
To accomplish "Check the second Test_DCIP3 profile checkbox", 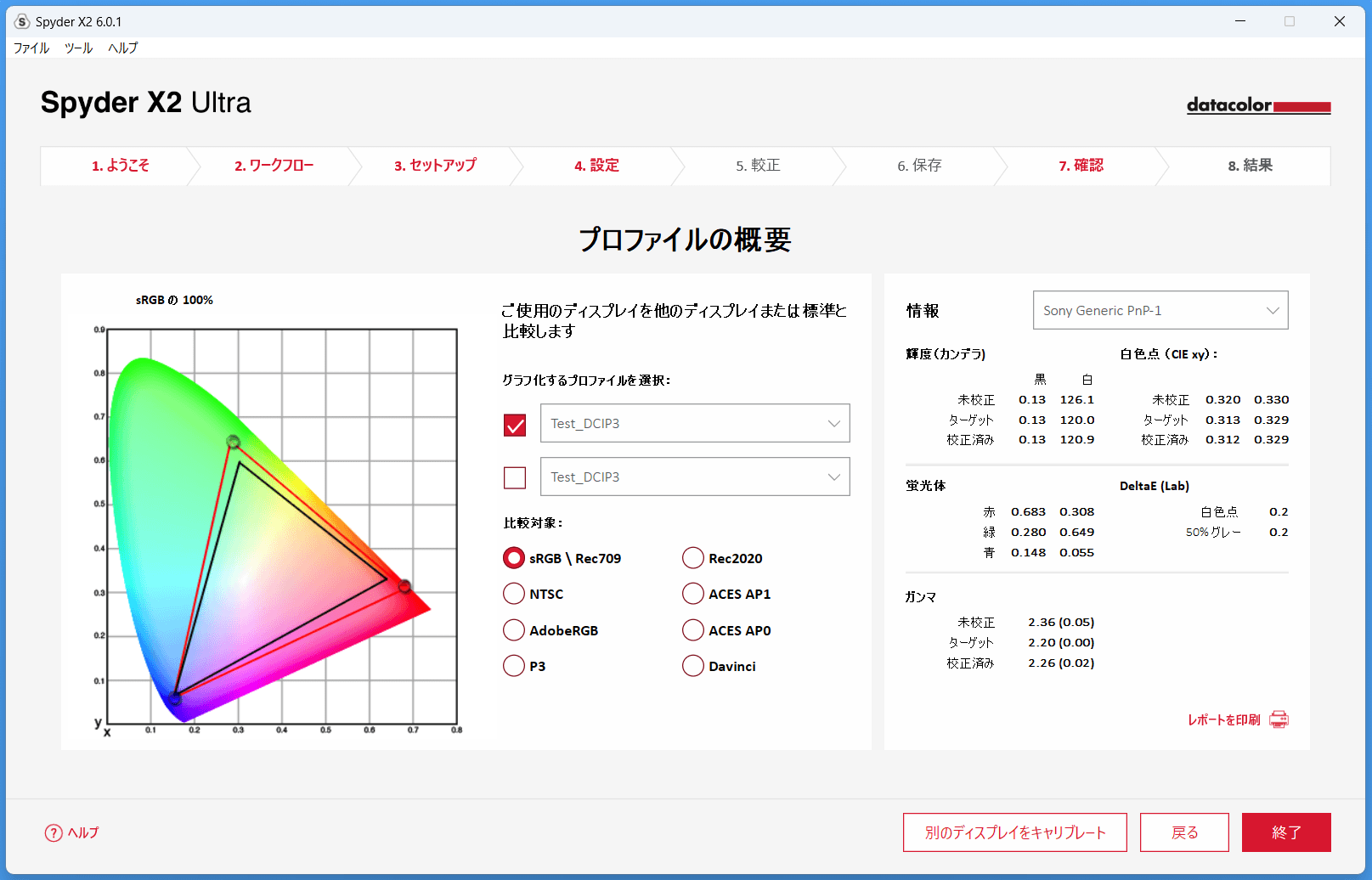I will tap(515, 477).
